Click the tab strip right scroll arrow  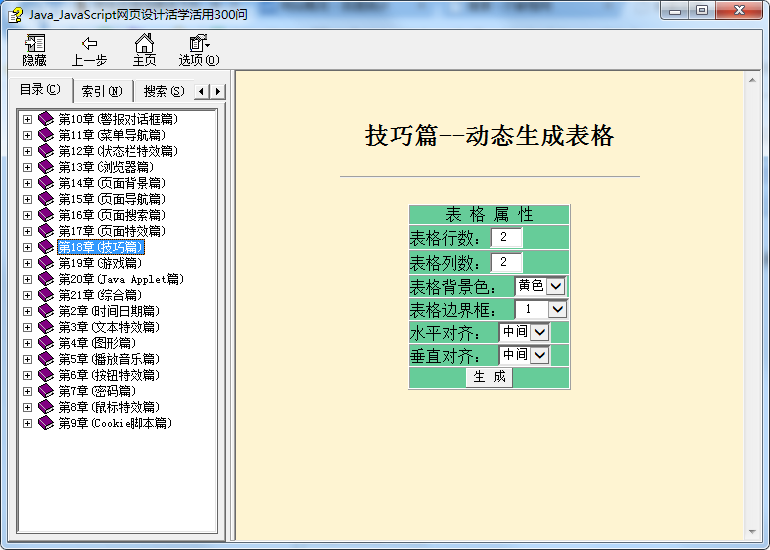point(217,92)
